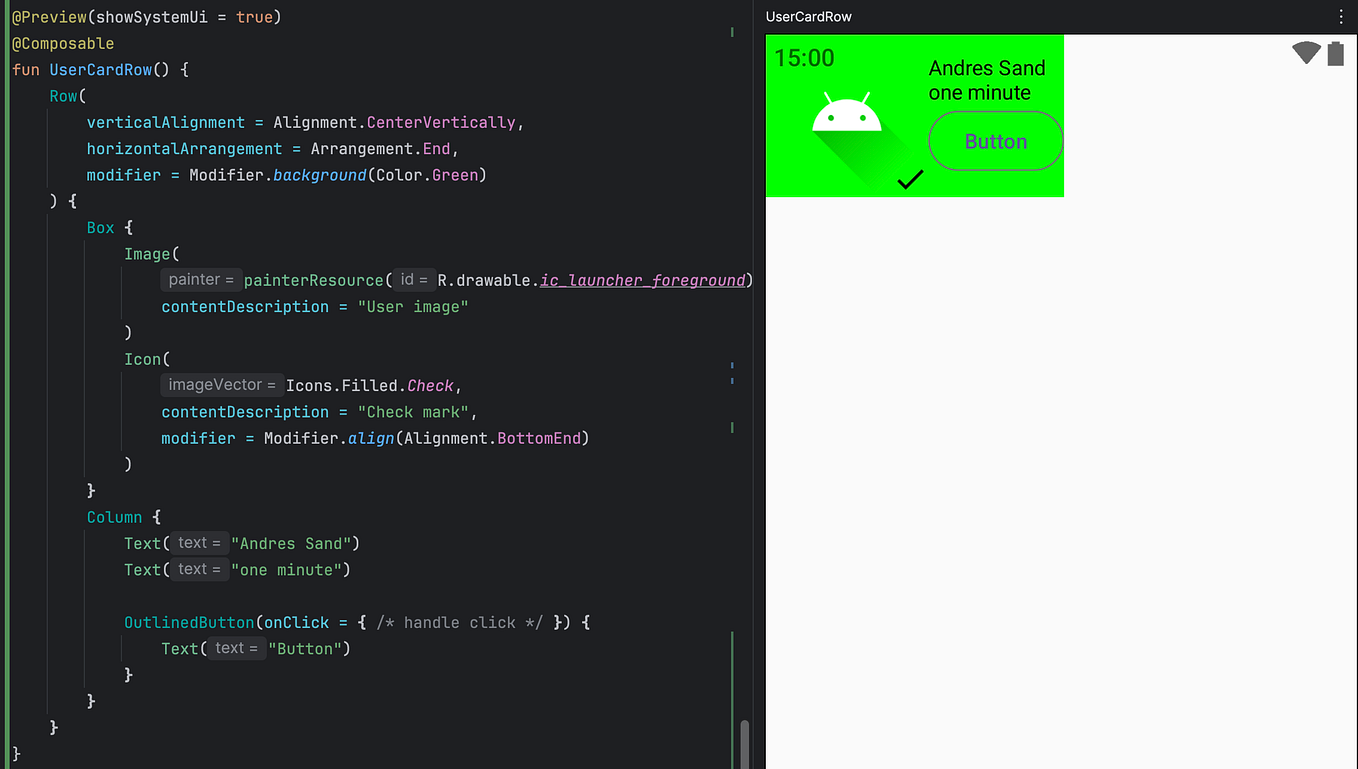1358x769 pixels.
Task: Click the black check mark icon in the preview
Action: [910, 180]
